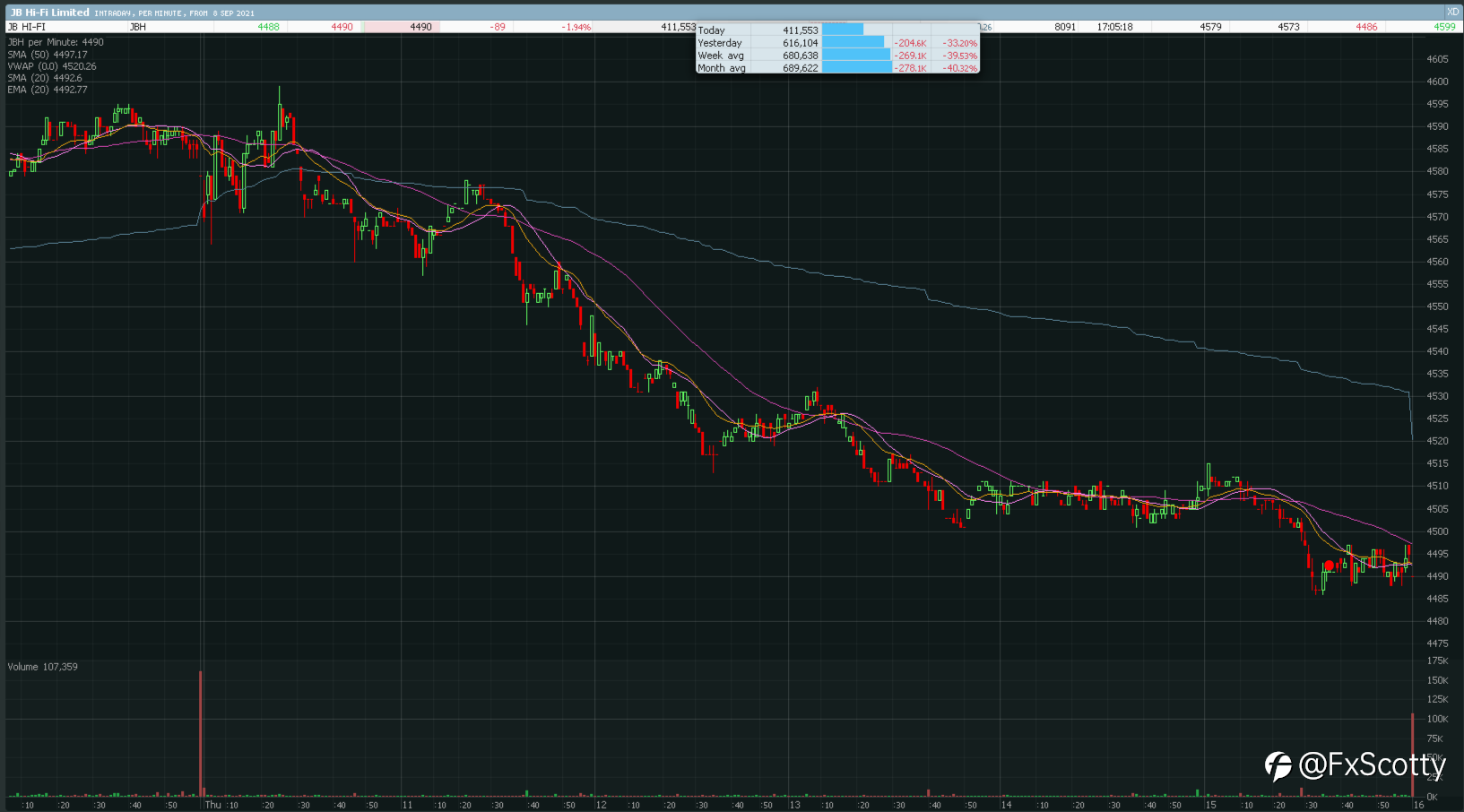Click the red dot marker near 4490 level

pos(1329,566)
